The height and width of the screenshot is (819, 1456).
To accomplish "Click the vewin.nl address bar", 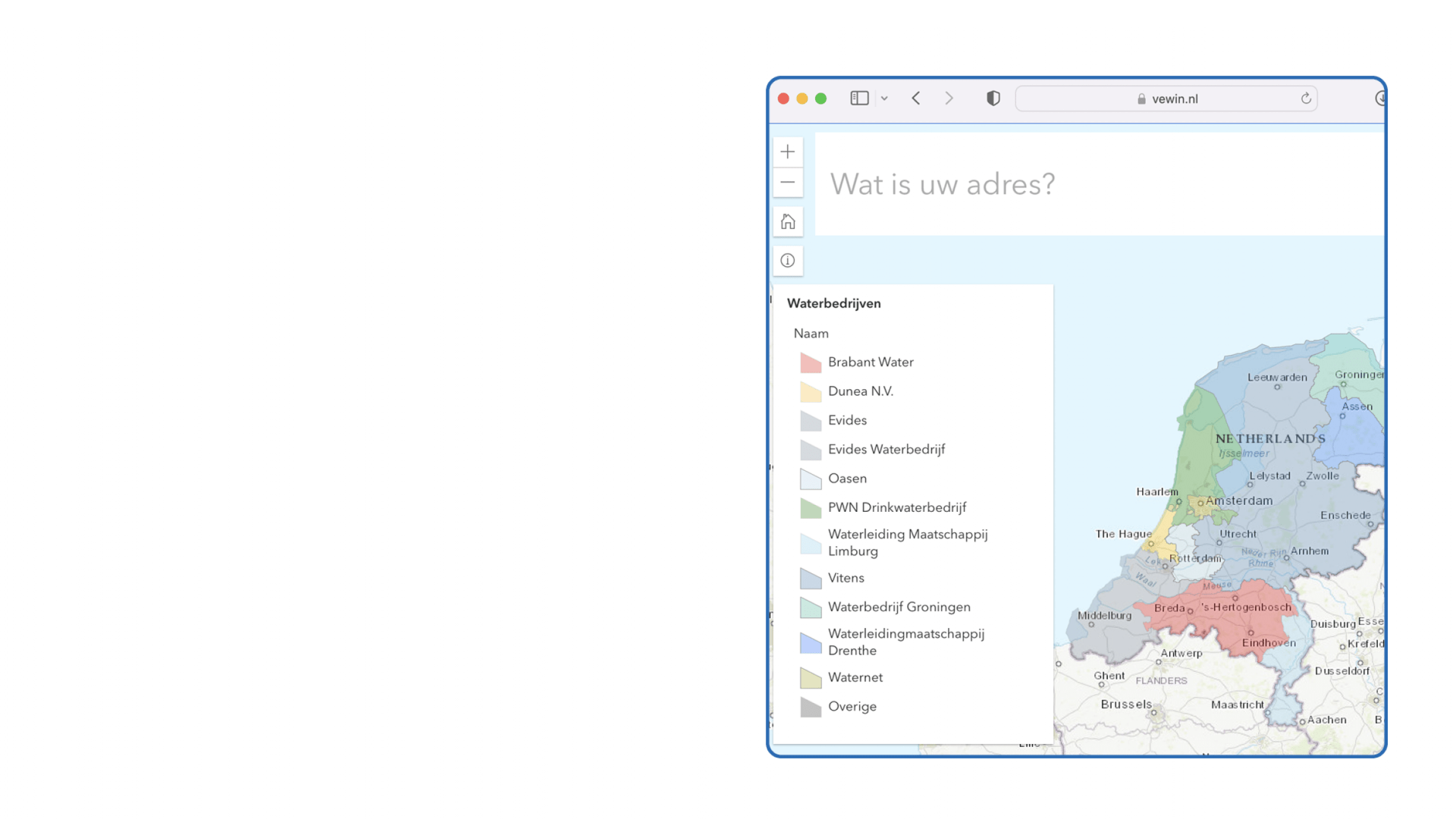I will click(x=1166, y=99).
